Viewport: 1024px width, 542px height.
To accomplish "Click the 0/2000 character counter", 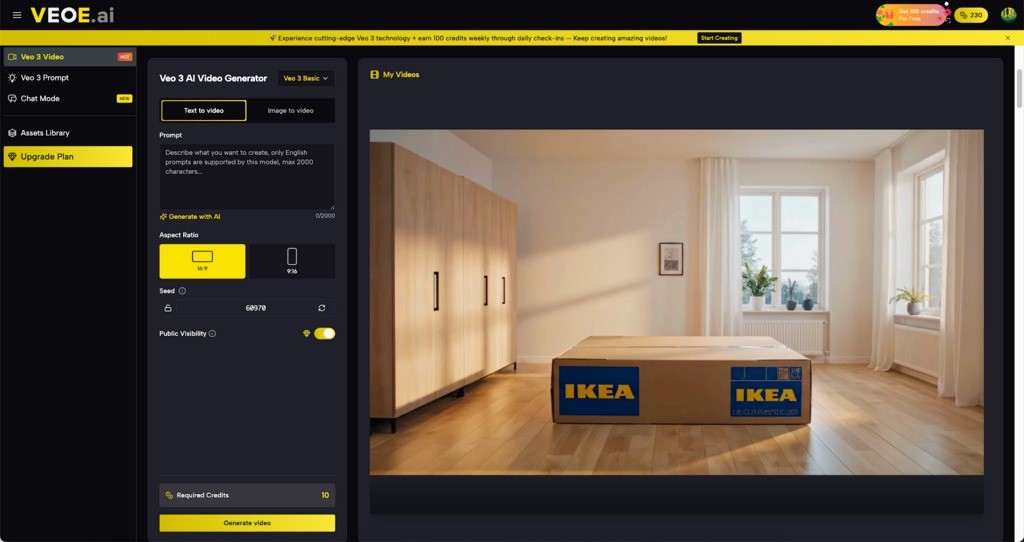I will point(325,216).
